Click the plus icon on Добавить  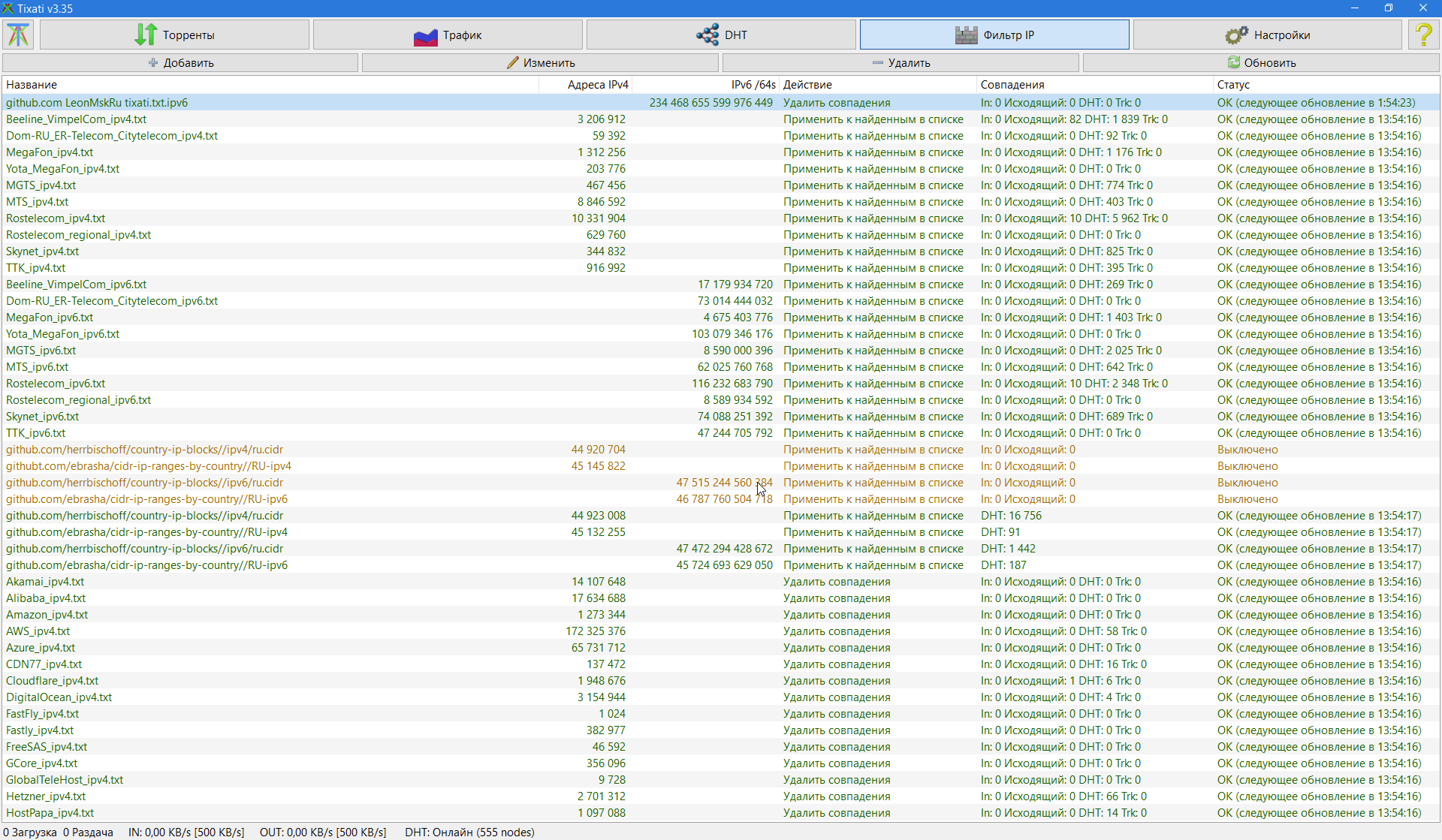pyautogui.click(x=153, y=62)
